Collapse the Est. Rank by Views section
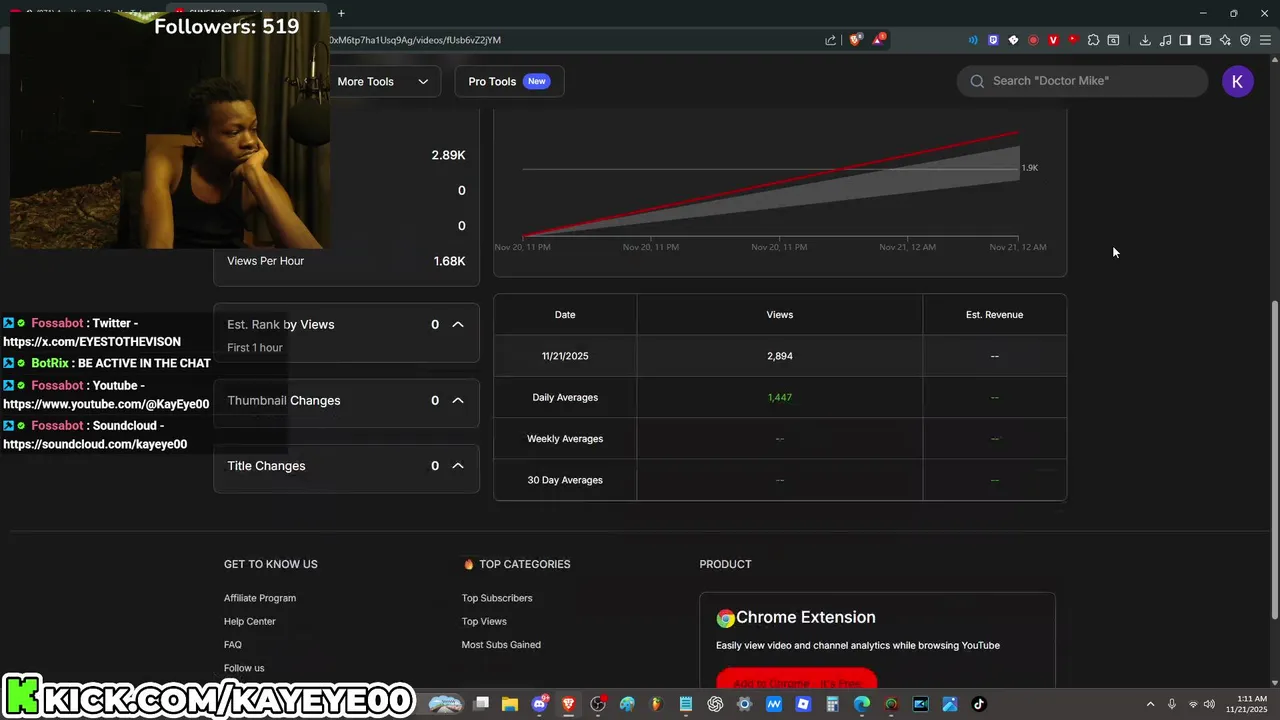The height and width of the screenshot is (720, 1280). [x=458, y=324]
